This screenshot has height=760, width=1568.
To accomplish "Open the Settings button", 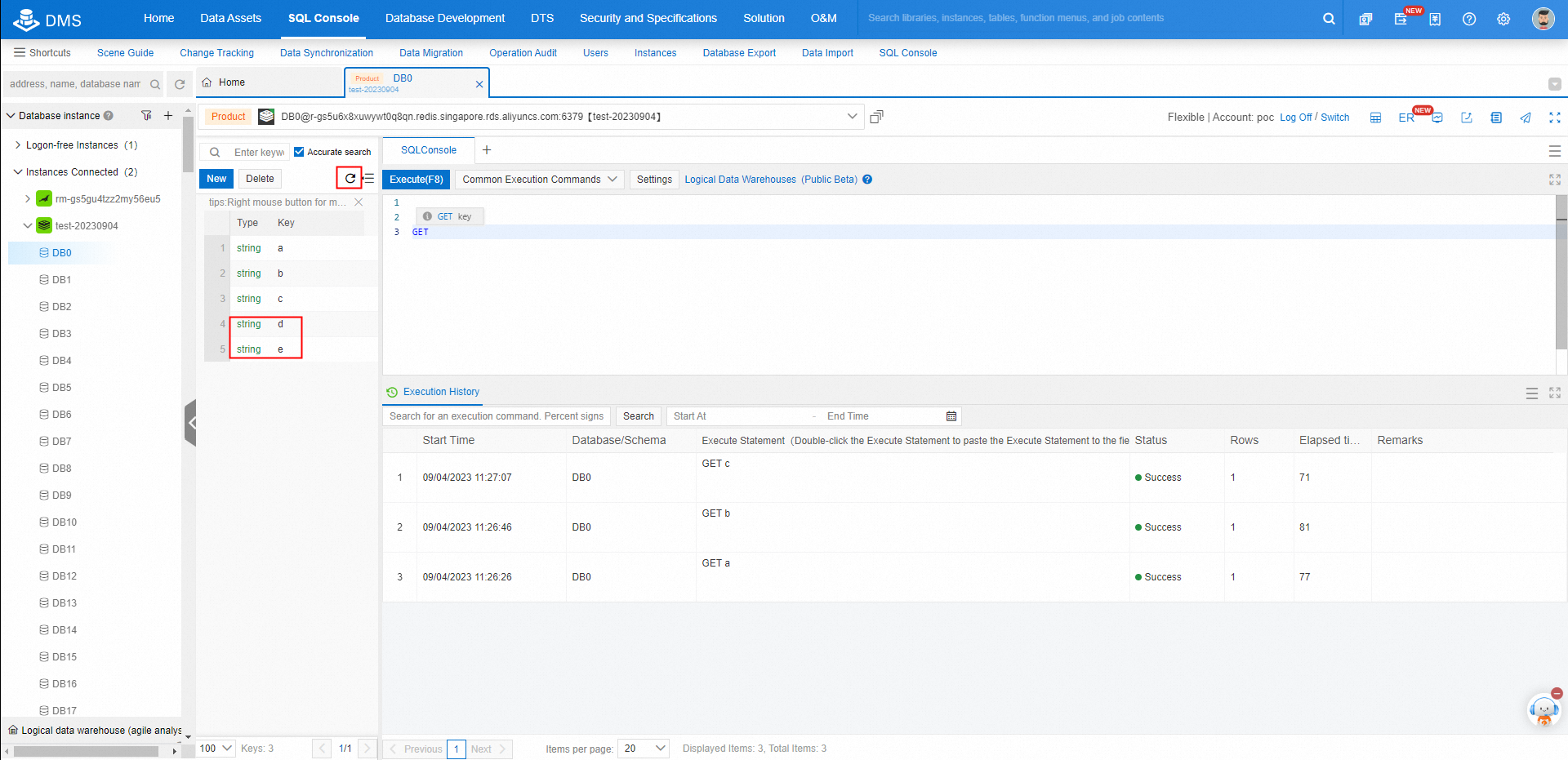I will tap(654, 180).
